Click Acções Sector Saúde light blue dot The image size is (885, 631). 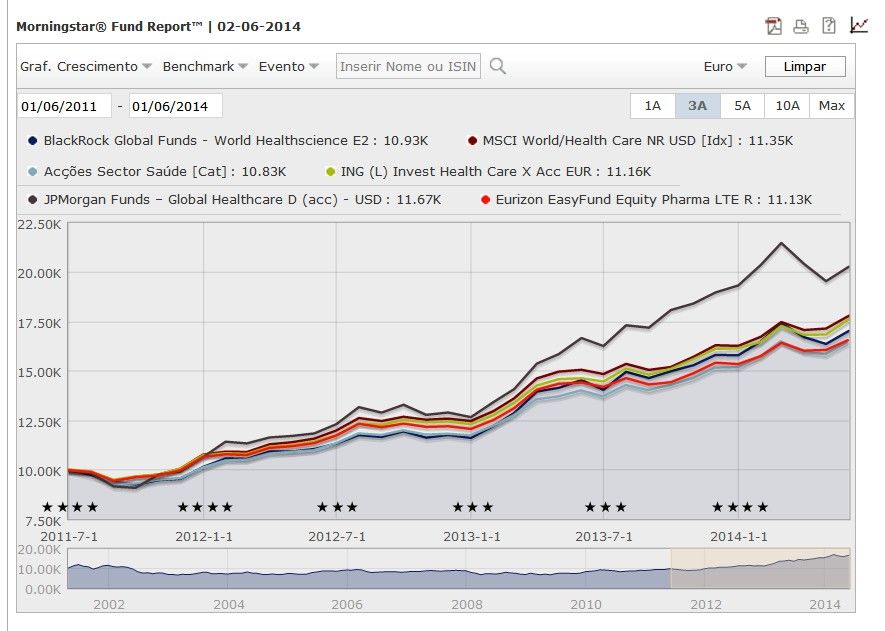tap(32, 172)
